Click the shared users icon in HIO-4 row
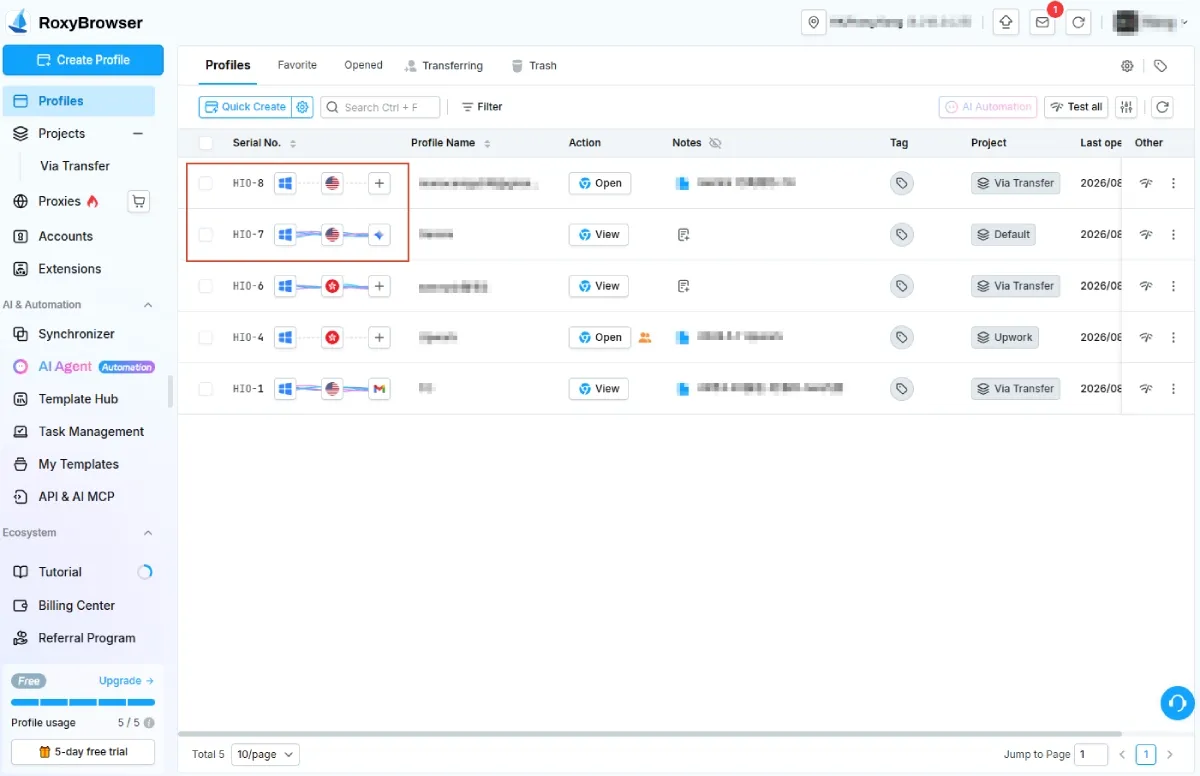 (x=645, y=338)
